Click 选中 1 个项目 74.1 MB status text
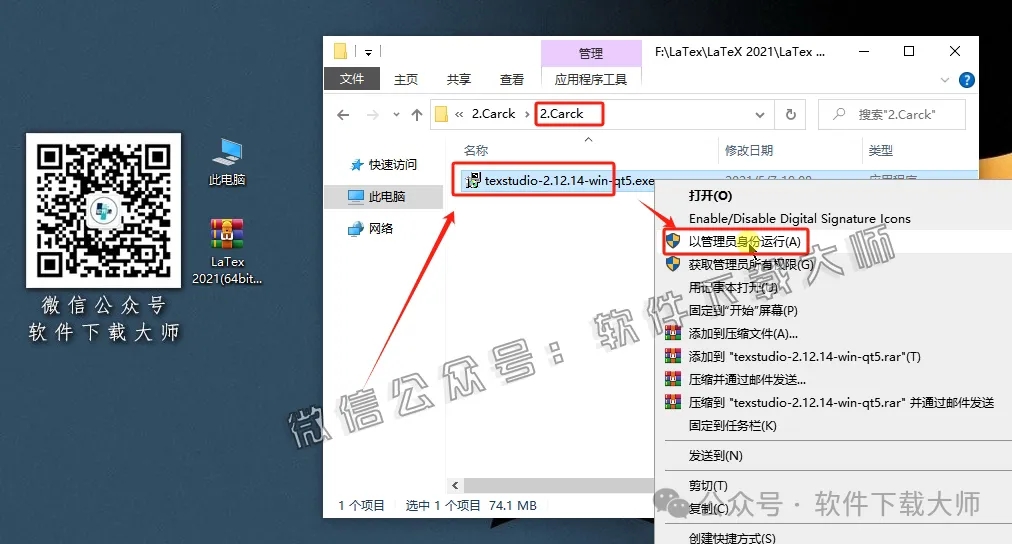This screenshot has width=1012, height=544. 471,505
